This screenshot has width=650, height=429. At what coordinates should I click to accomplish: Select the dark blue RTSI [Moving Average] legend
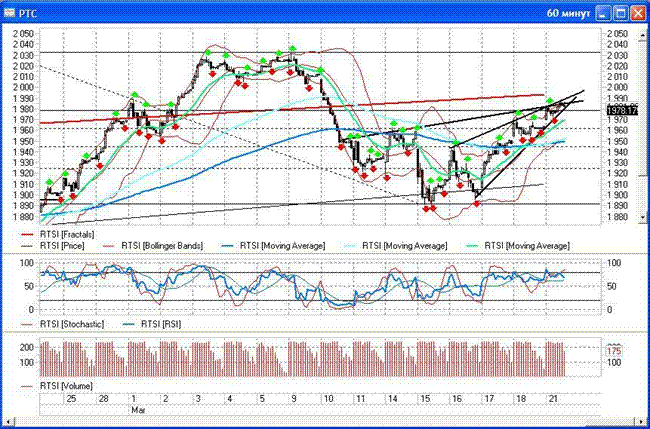click(x=273, y=245)
